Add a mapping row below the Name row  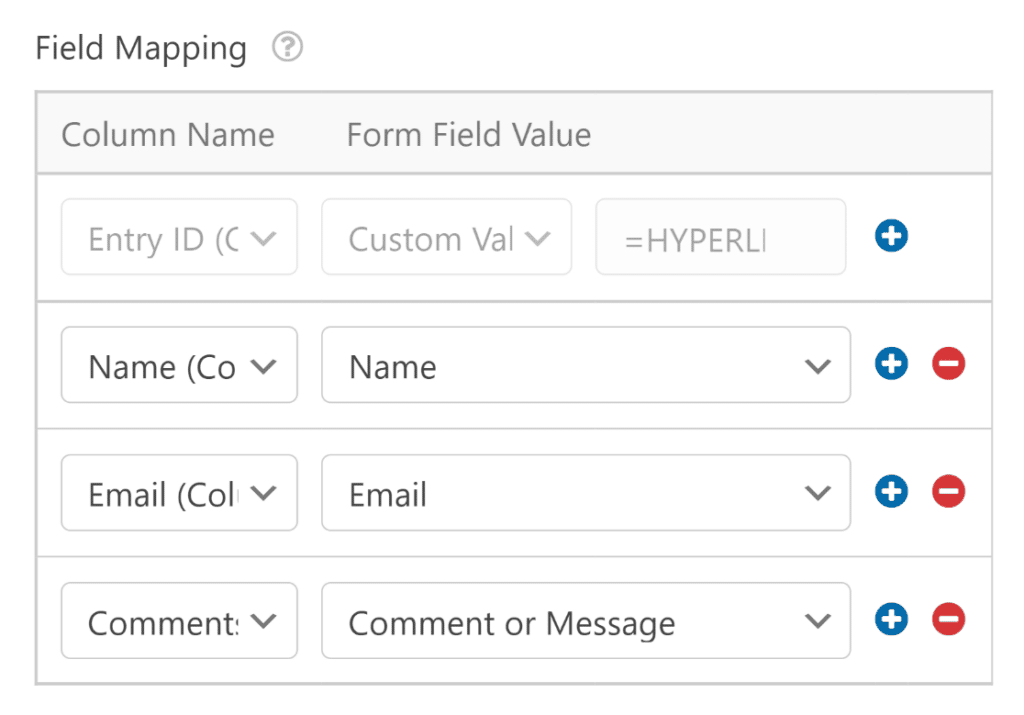point(891,364)
